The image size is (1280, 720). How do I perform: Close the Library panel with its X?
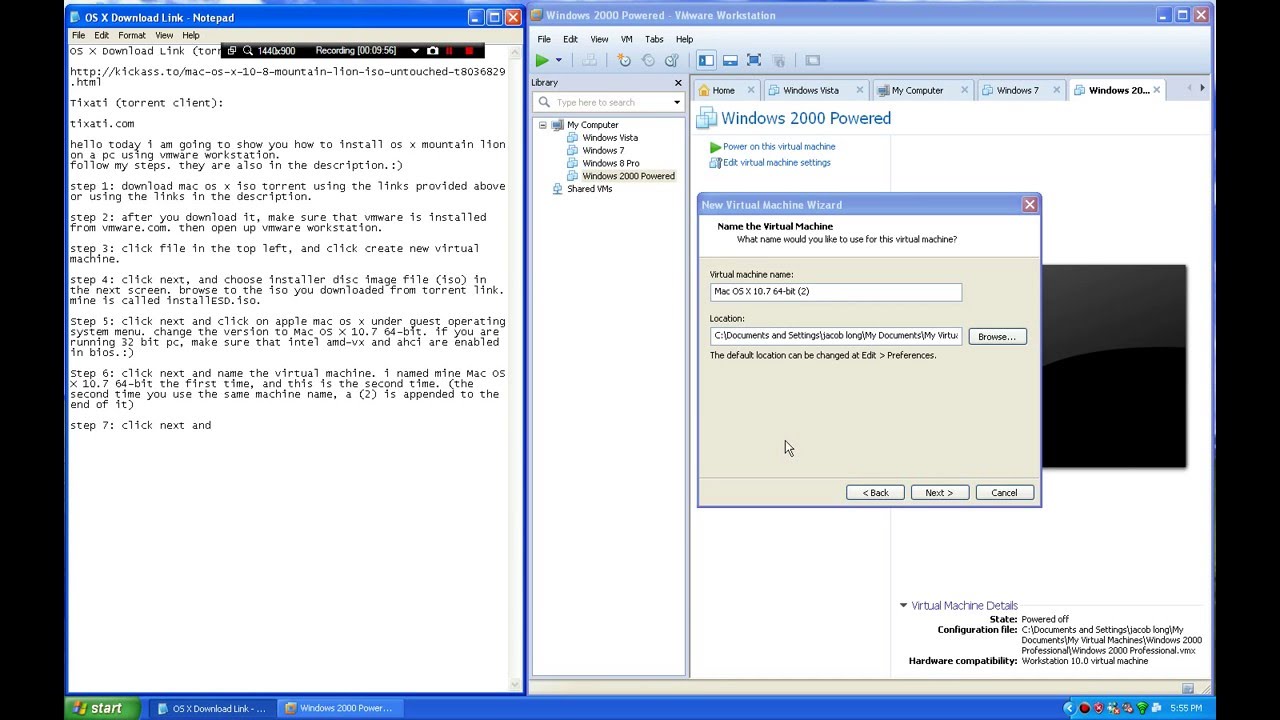point(678,83)
